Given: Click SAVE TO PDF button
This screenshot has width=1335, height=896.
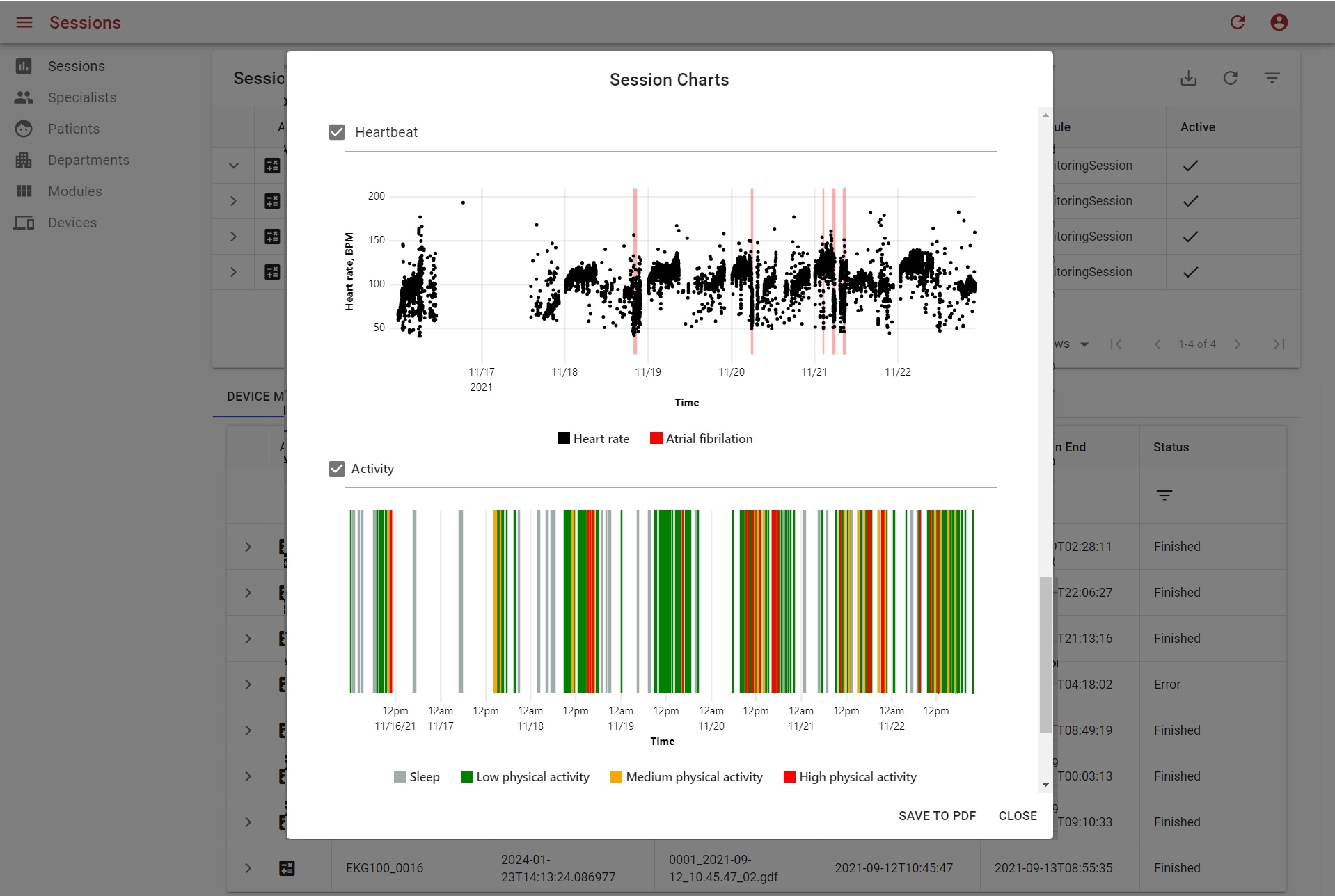Looking at the screenshot, I should [937, 816].
